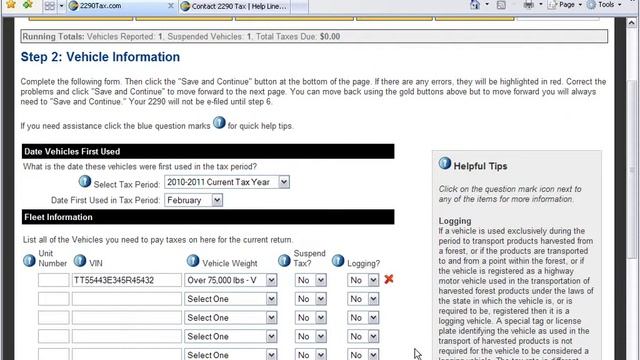
Task: Click the VIN field containing TT55443E345R45432
Action: tap(127, 280)
